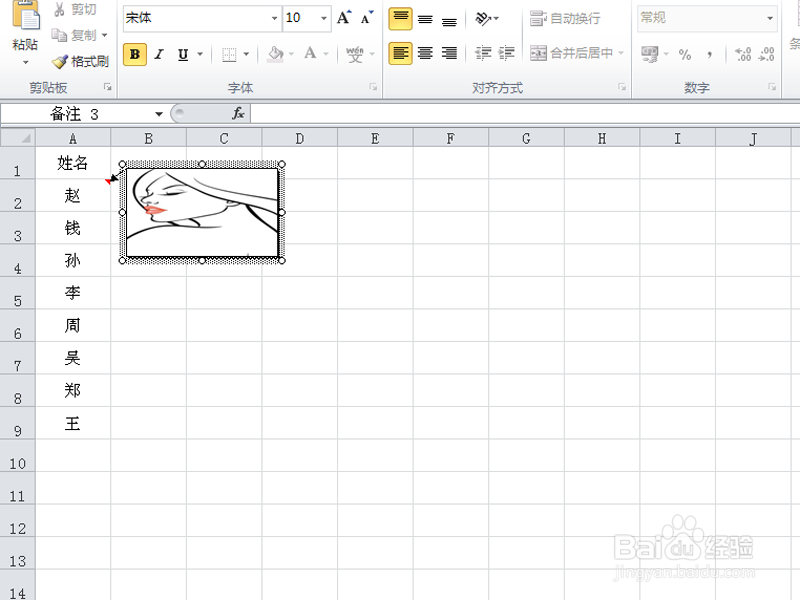
Task: Increase font size with the large A icon
Action: click(344, 18)
